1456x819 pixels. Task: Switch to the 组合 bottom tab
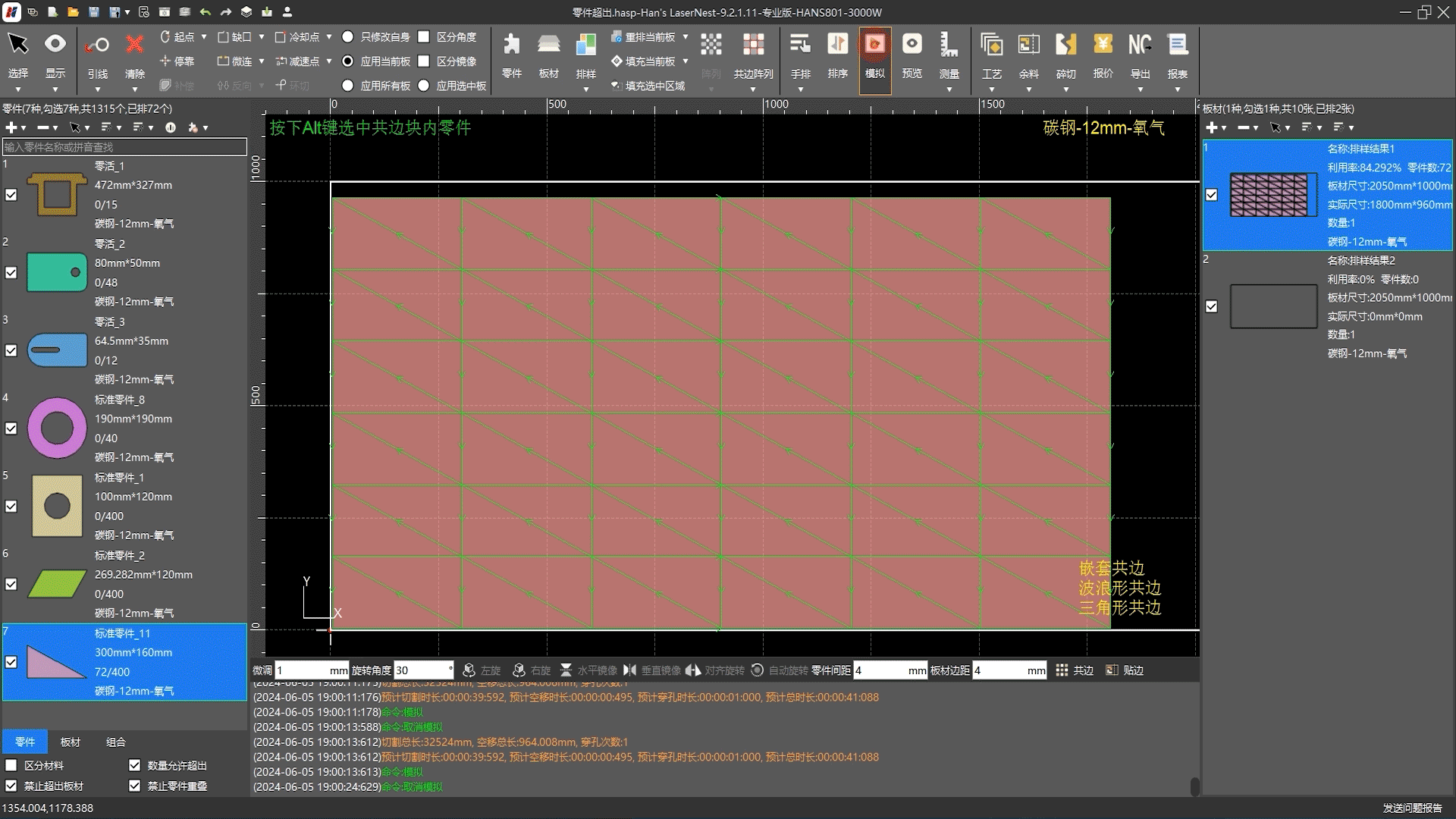(x=115, y=742)
